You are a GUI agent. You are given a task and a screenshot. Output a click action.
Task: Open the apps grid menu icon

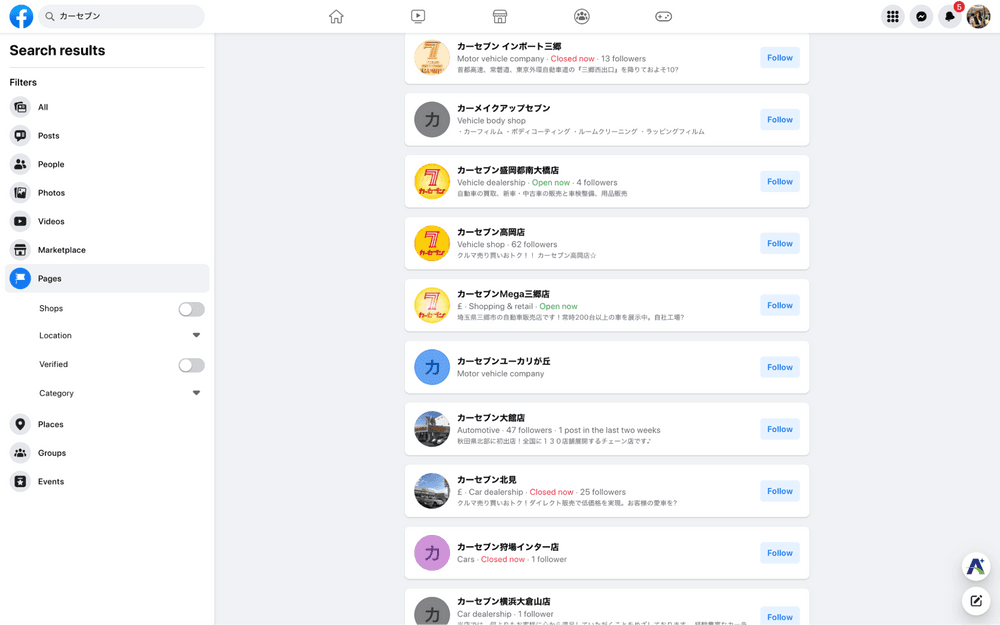[x=892, y=17]
